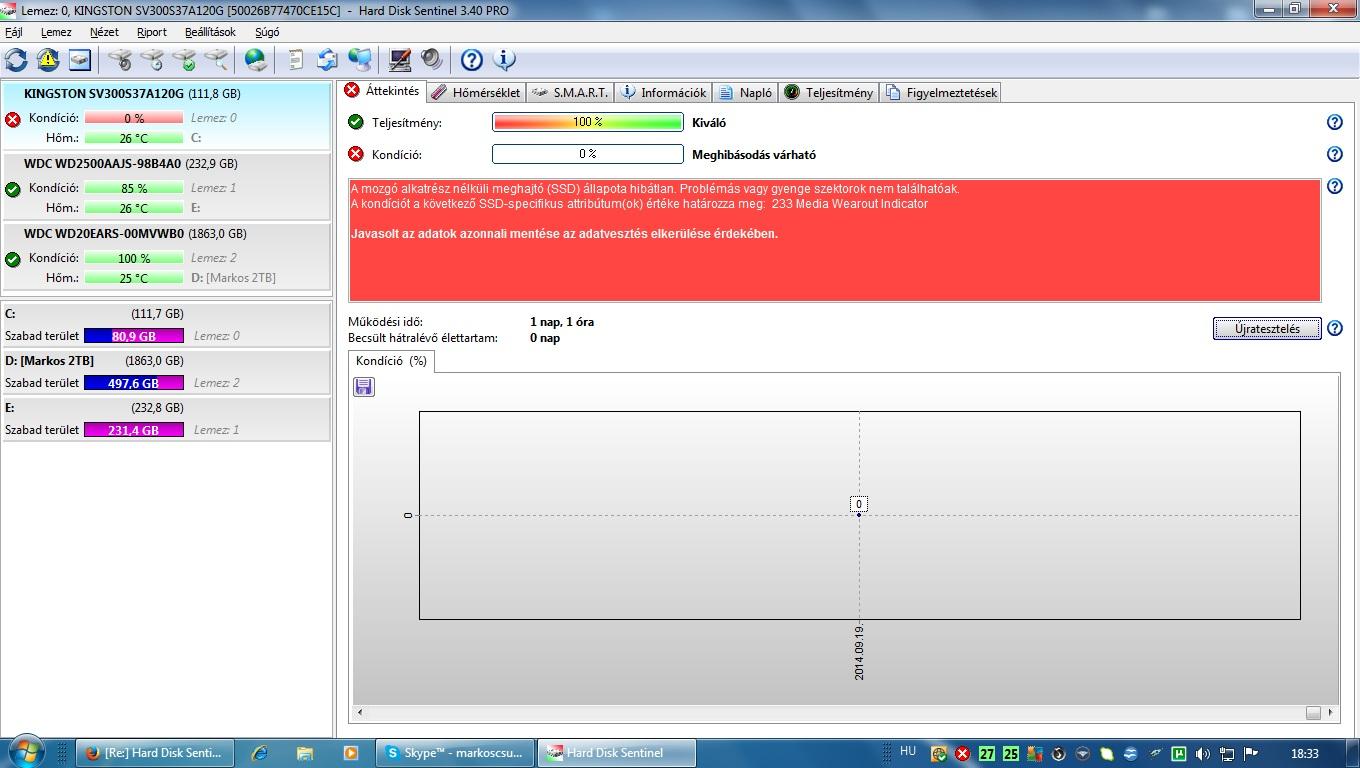The height and width of the screenshot is (768, 1360).
Task: Select the WDC WD20EARS-00MVWB0 disk
Action: tap(166, 256)
